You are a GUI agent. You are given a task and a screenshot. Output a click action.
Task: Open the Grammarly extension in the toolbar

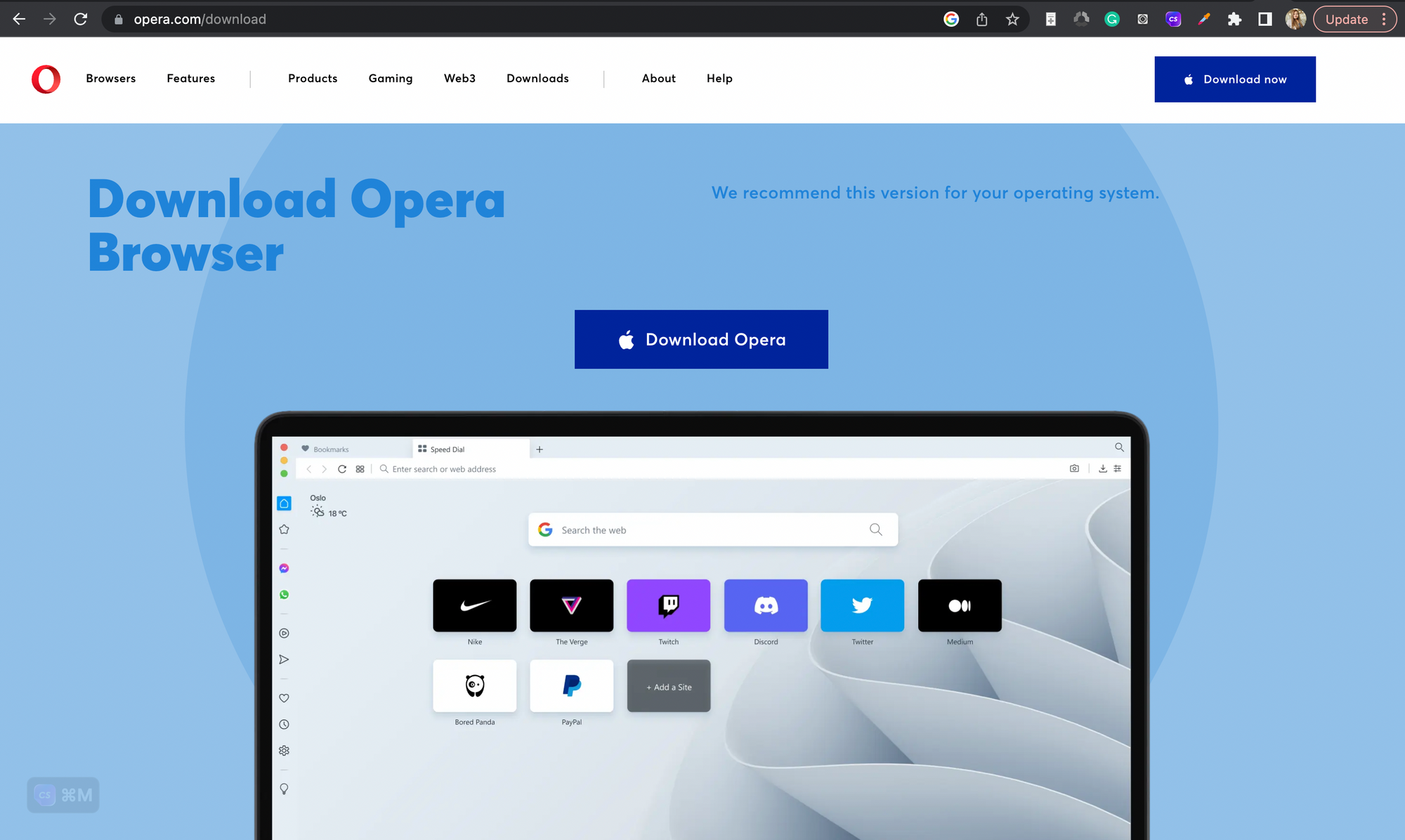1112,19
